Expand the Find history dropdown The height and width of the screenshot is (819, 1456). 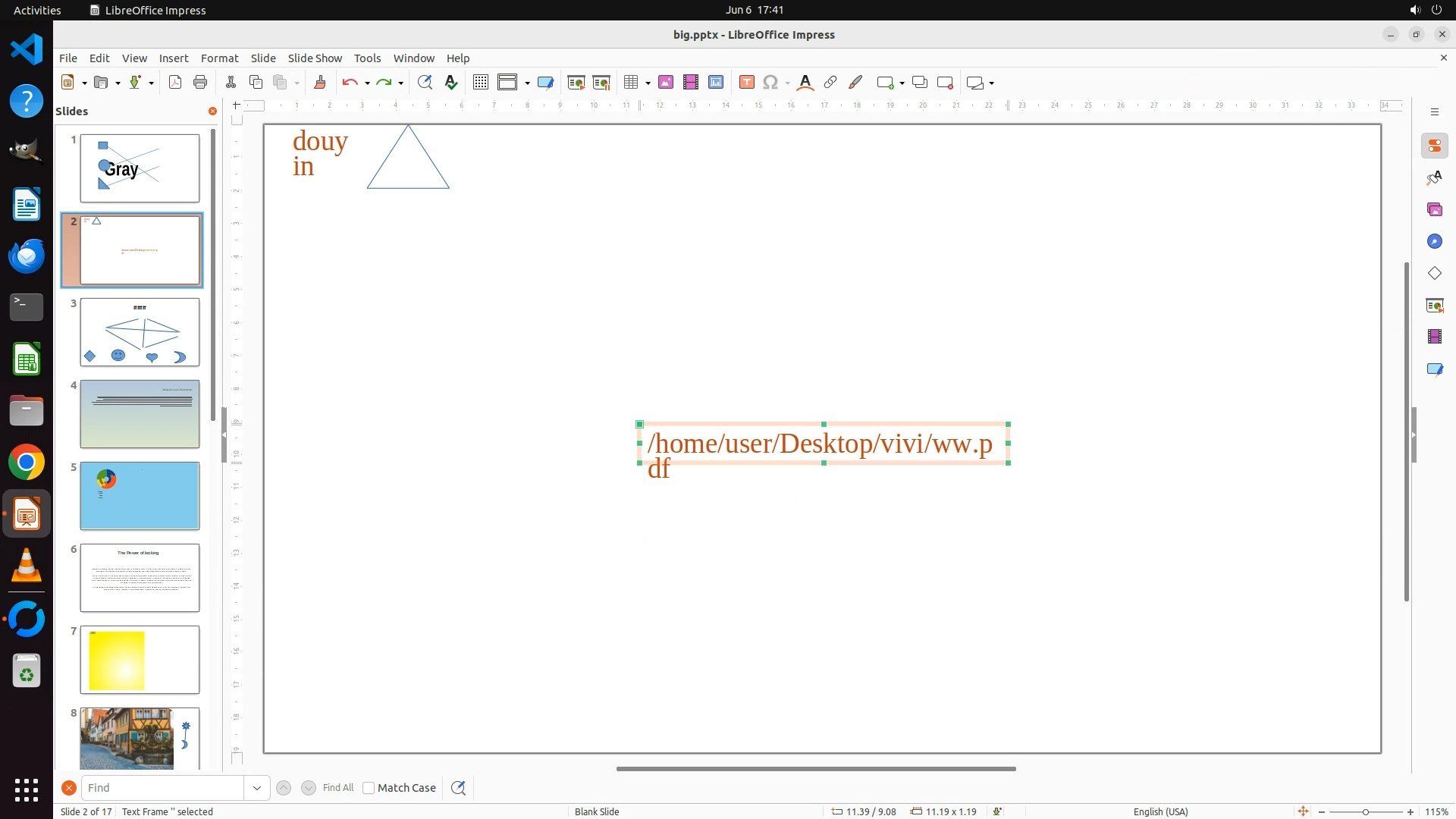(257, 788)
